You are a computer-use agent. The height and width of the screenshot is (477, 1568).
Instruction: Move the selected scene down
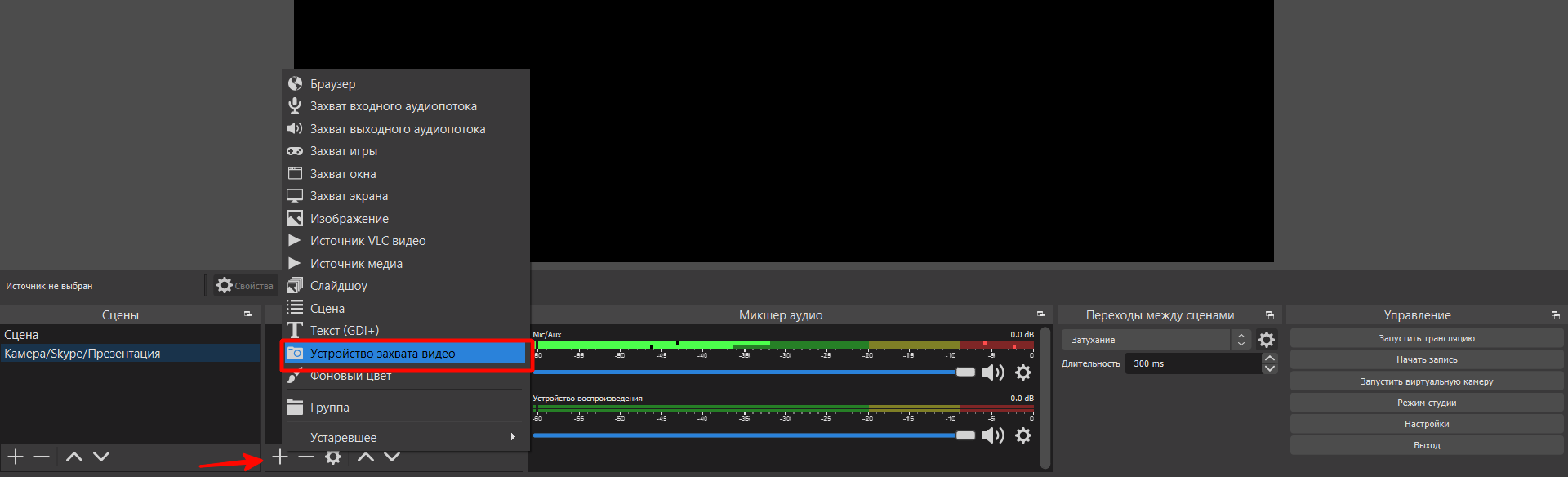[101, 457]
